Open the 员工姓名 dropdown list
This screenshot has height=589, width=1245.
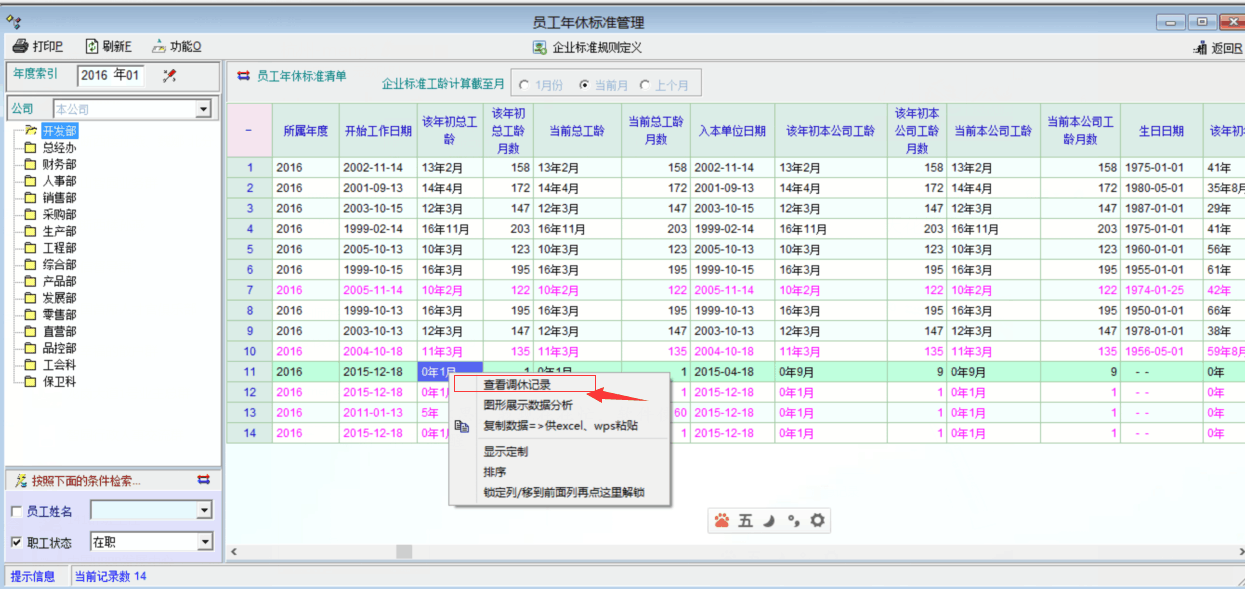tap(204, 511)
